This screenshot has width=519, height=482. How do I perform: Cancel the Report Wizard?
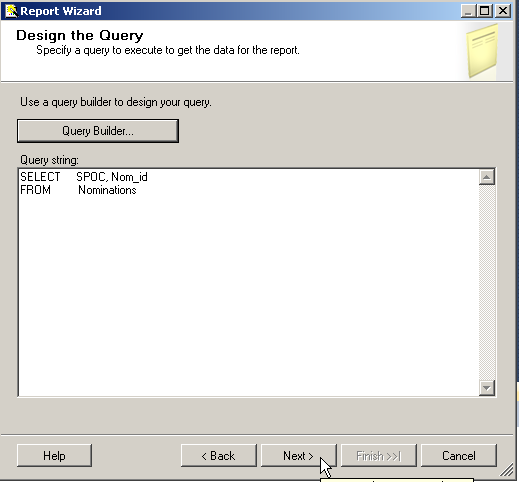(459, 455)
